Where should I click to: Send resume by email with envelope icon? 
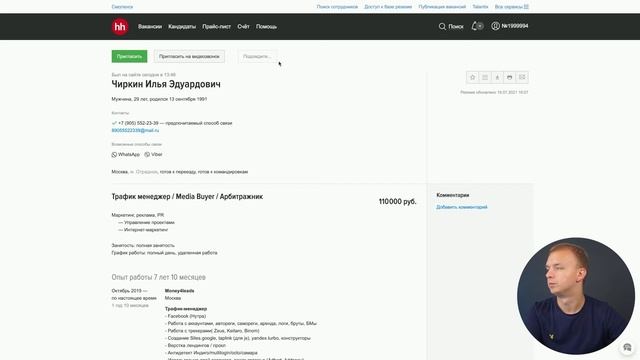click(522, 77)
